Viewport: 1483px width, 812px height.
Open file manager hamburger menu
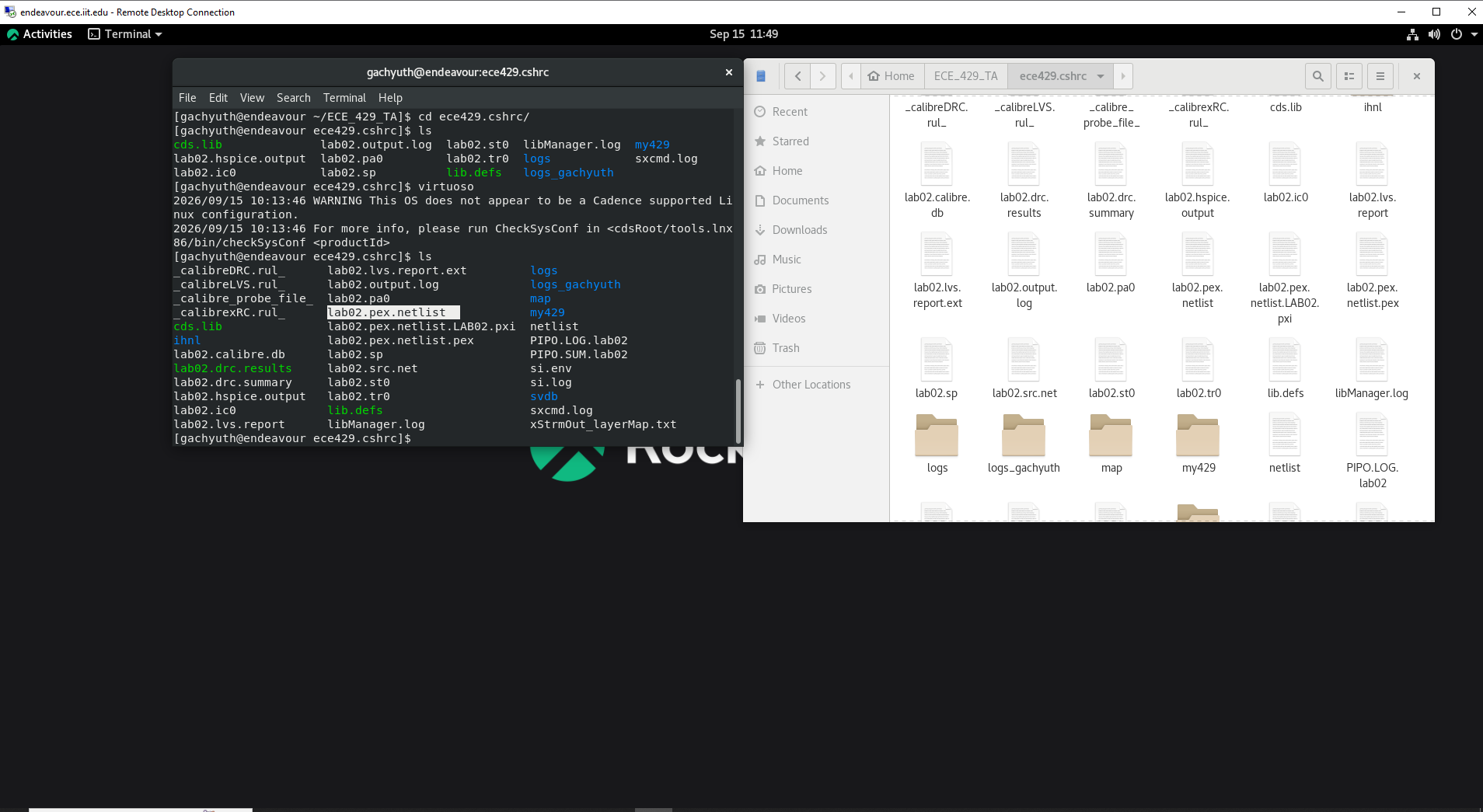[1380, 76]
